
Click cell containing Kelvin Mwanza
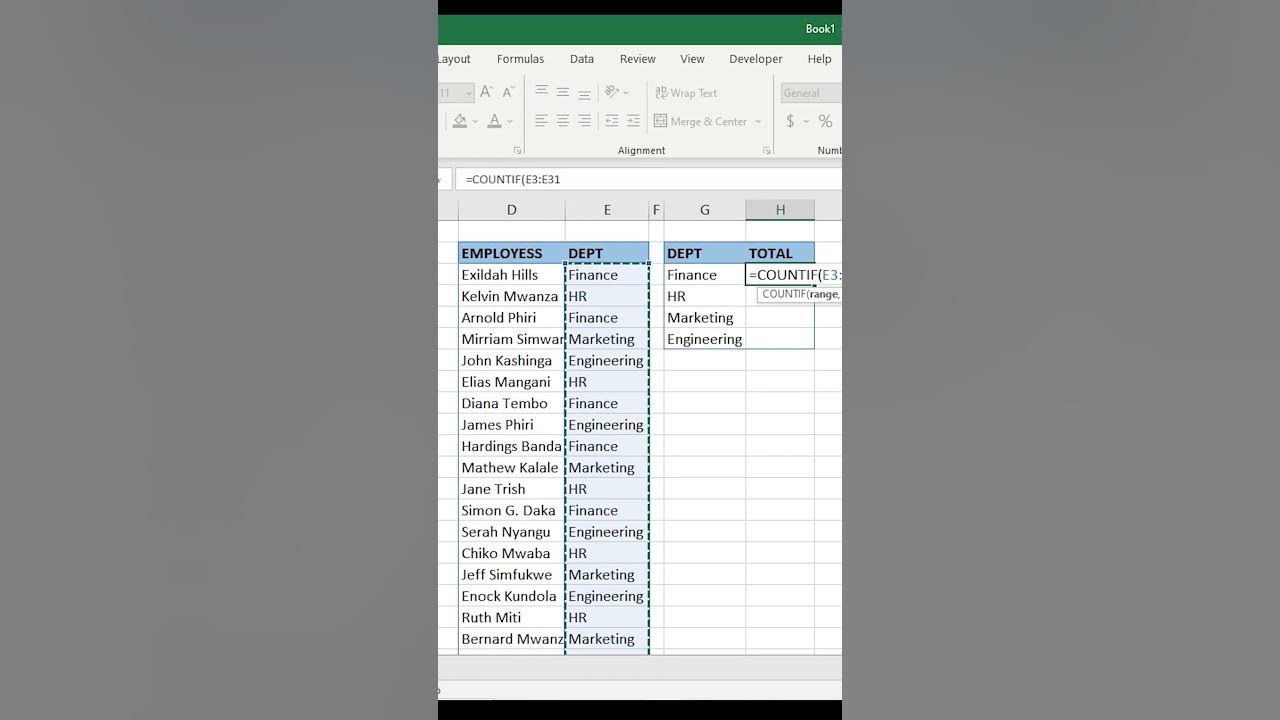click(x=512, y=296)
